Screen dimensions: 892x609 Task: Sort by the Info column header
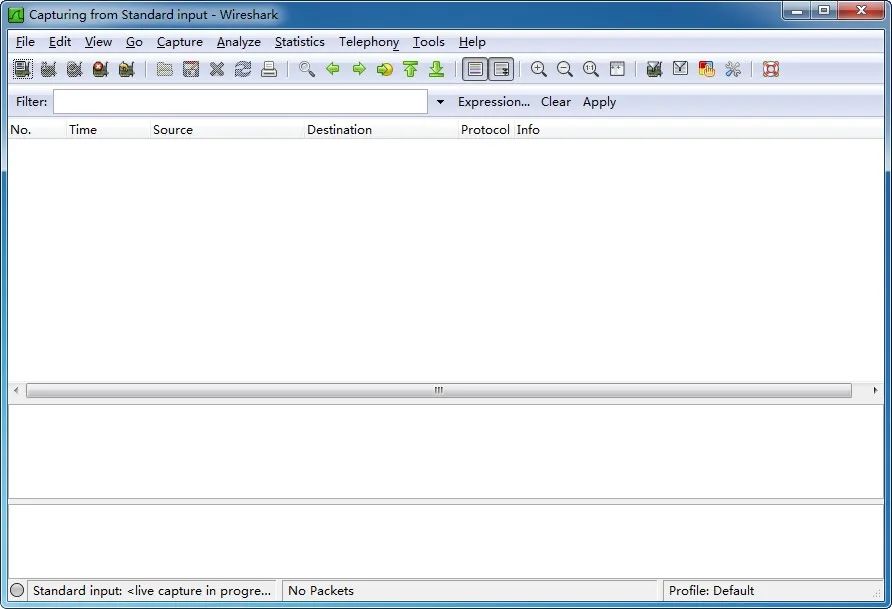(x=699, y=130)
